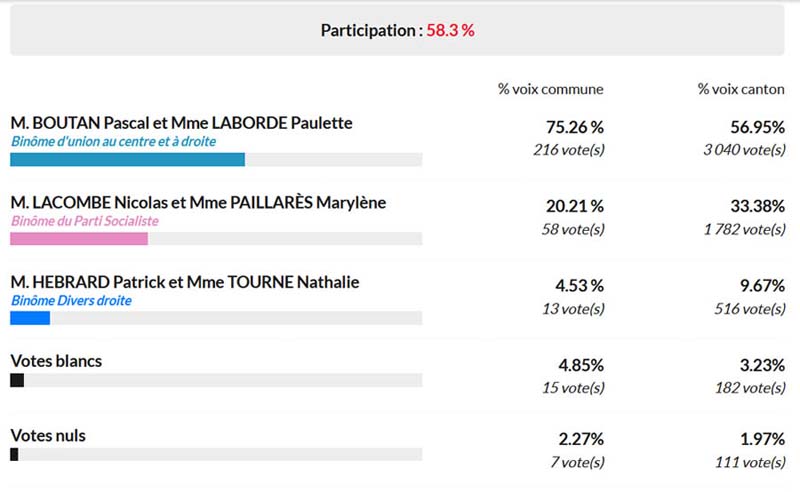Screen dimensions: 800x492
Task: Select the HEBRARD Patrick et TOURNE Nathalie heading
Action: [x=185, y=282]
